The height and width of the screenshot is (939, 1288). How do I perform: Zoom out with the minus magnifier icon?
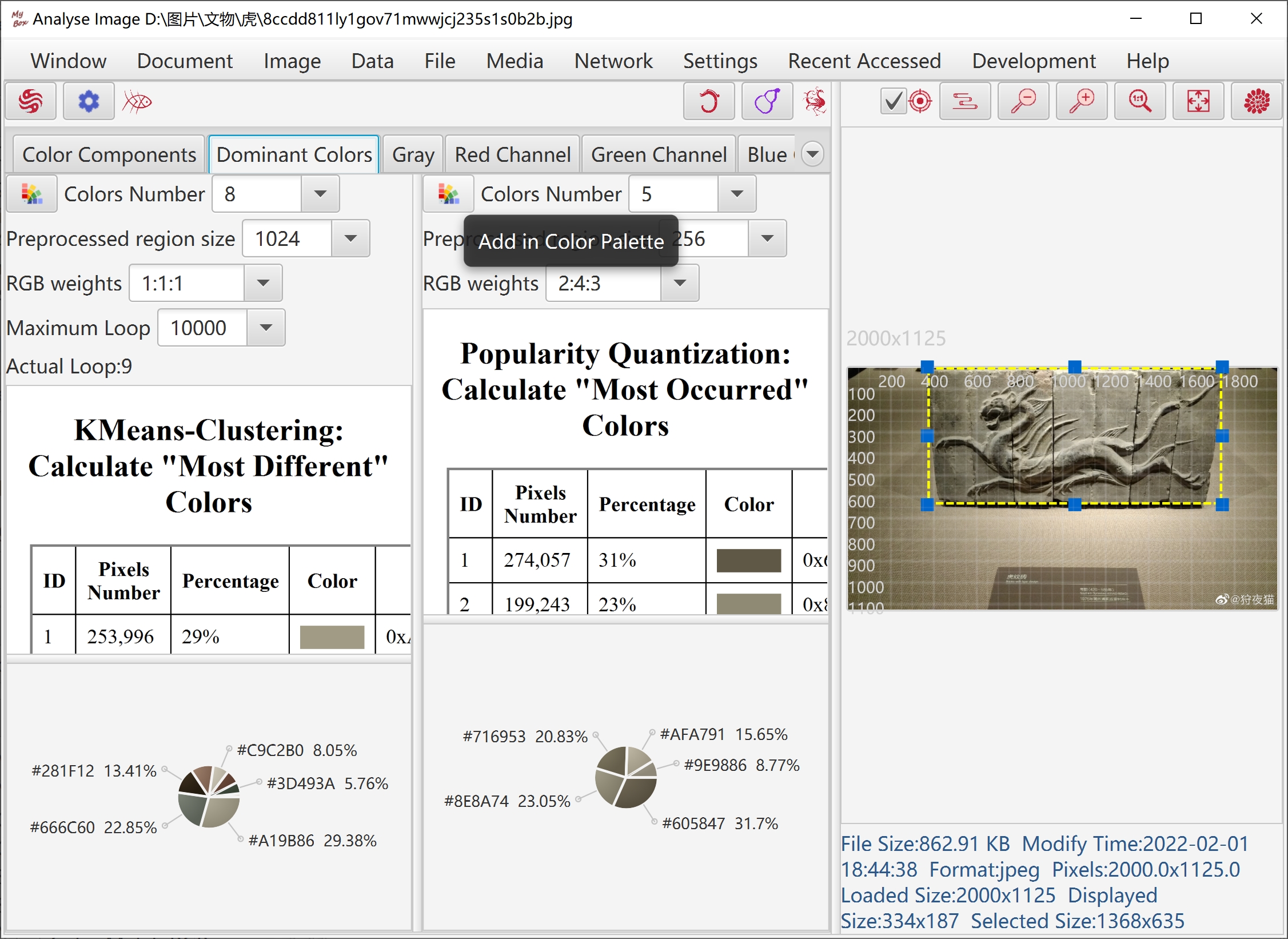(x=1023, y=102)
